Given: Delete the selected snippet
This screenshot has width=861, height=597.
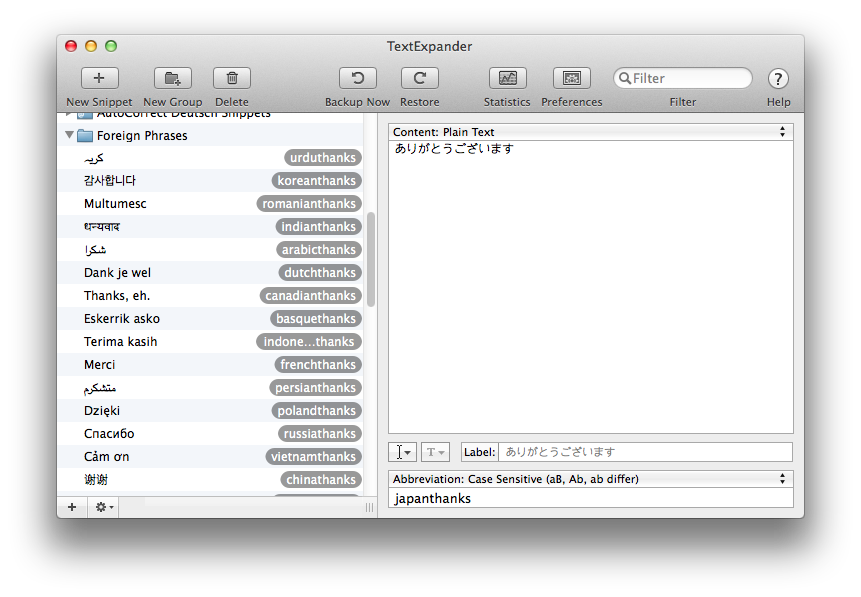Looking at the screenshot, I should tap(231, 78).
